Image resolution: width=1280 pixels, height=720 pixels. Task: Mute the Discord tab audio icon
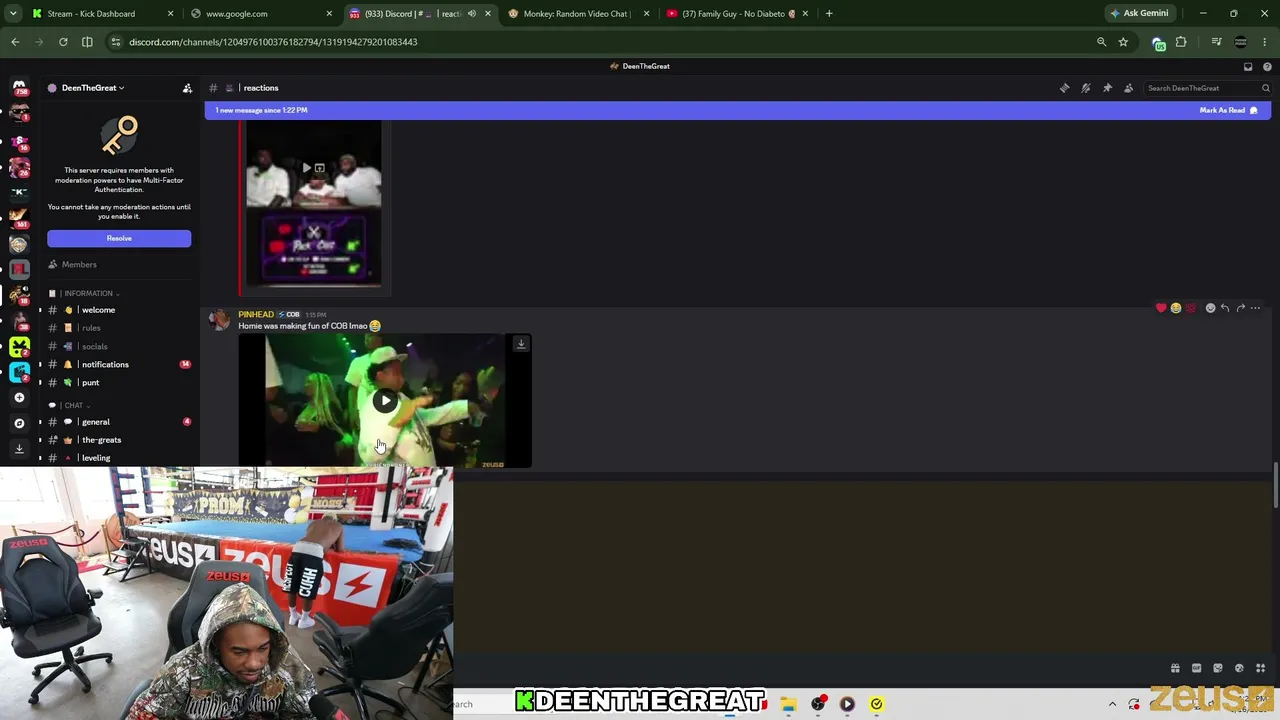click(x=472, y=14)
